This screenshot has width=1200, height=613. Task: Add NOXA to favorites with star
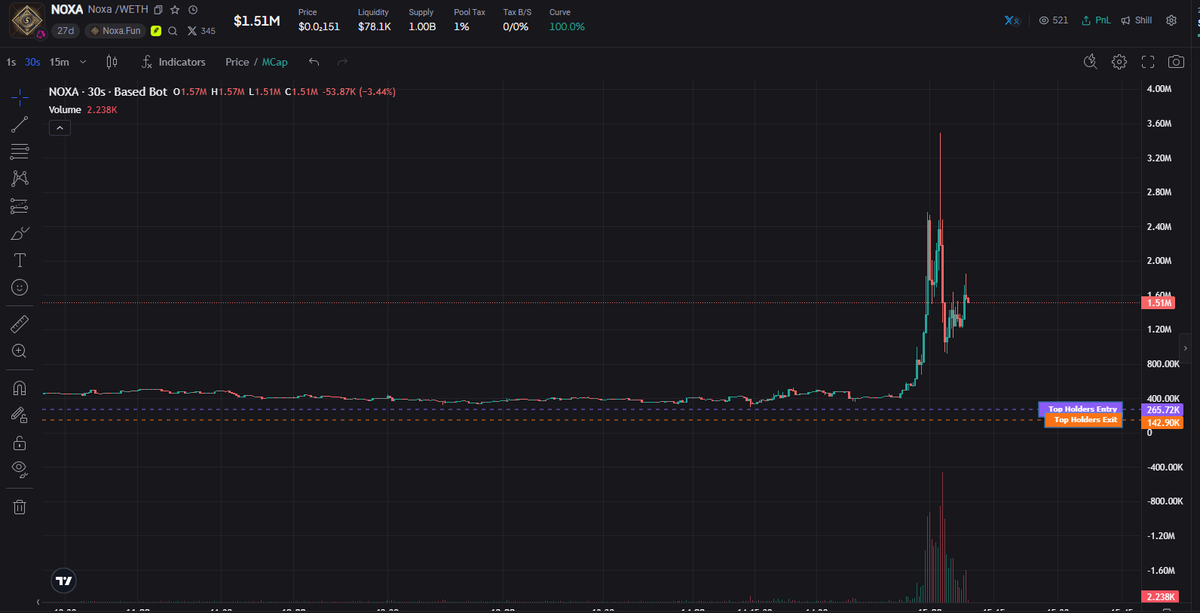tap(175, 9)
